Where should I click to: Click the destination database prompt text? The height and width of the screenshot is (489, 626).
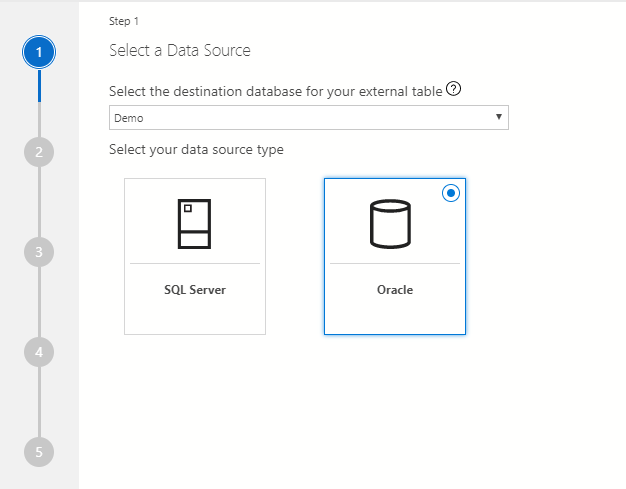click(x=275, y=91)
